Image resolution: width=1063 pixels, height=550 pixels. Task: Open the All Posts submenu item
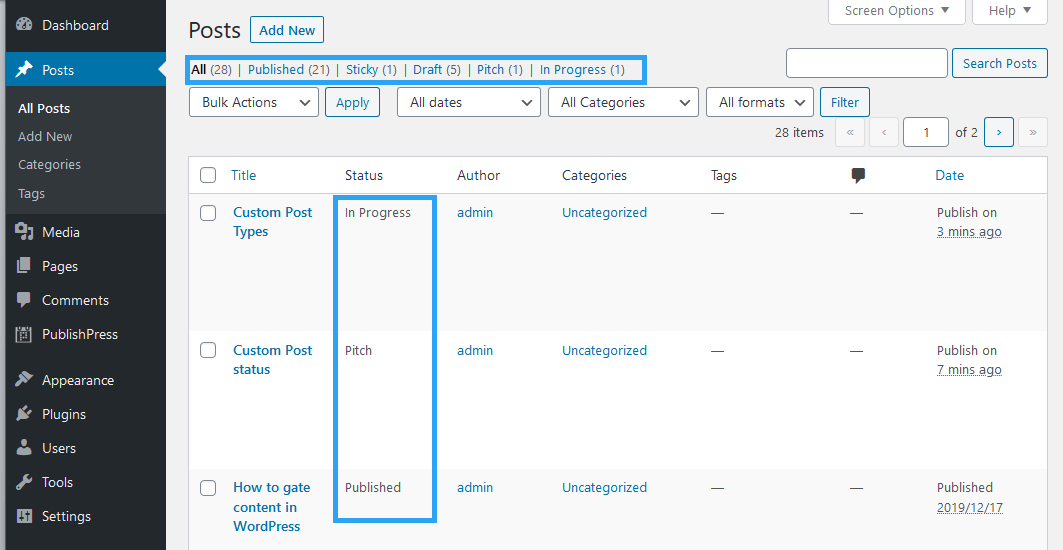click(x=44, y=109)
